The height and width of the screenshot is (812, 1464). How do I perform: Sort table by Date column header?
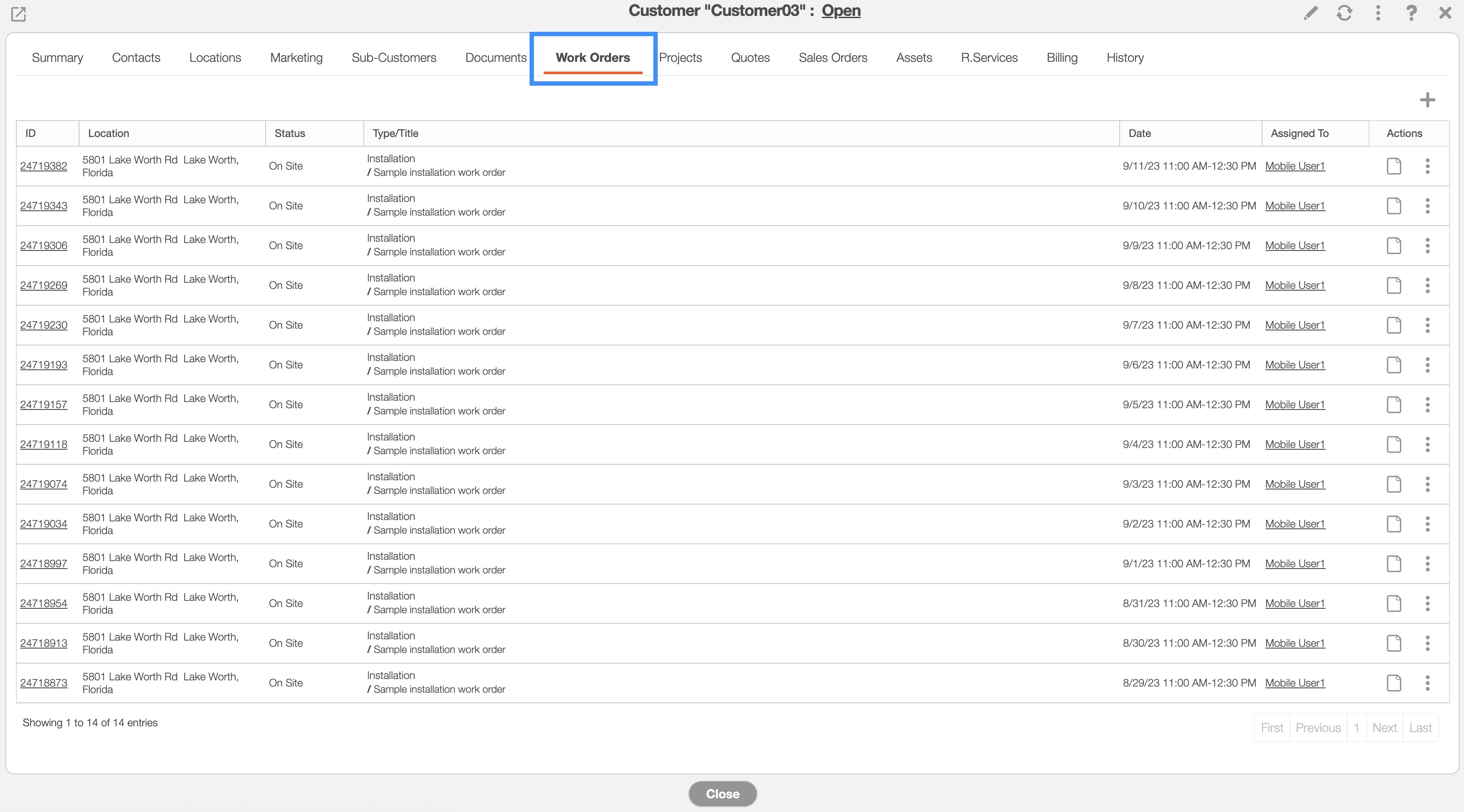pyautogui.click(x=1140, y=133)
